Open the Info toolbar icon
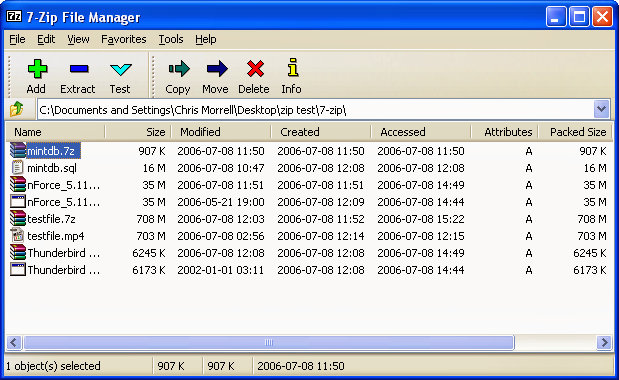Image resolution: width=619 pixels, height=380 pixels. [x=293, y=67]
